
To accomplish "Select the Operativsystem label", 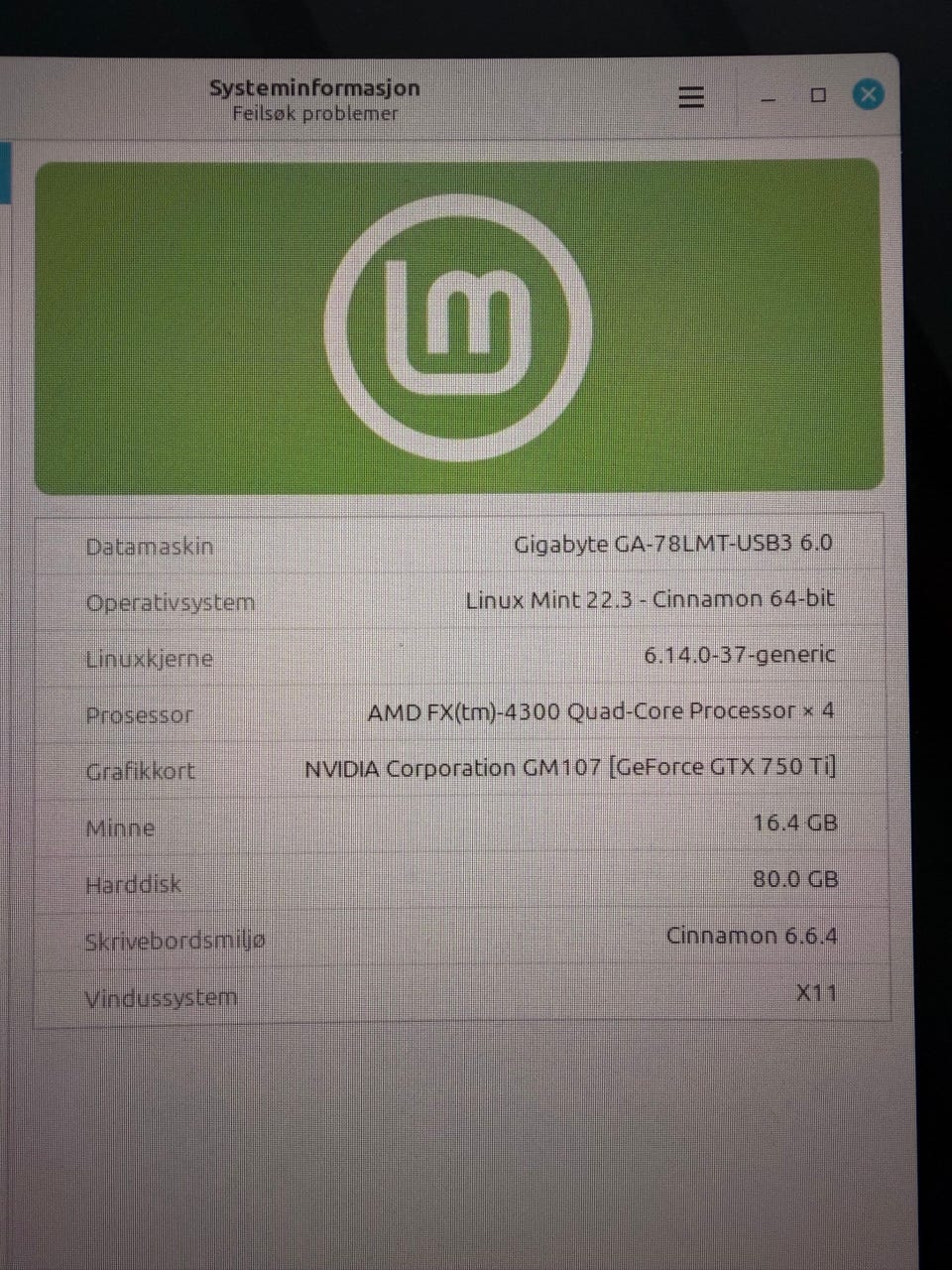I will (171, 603).
